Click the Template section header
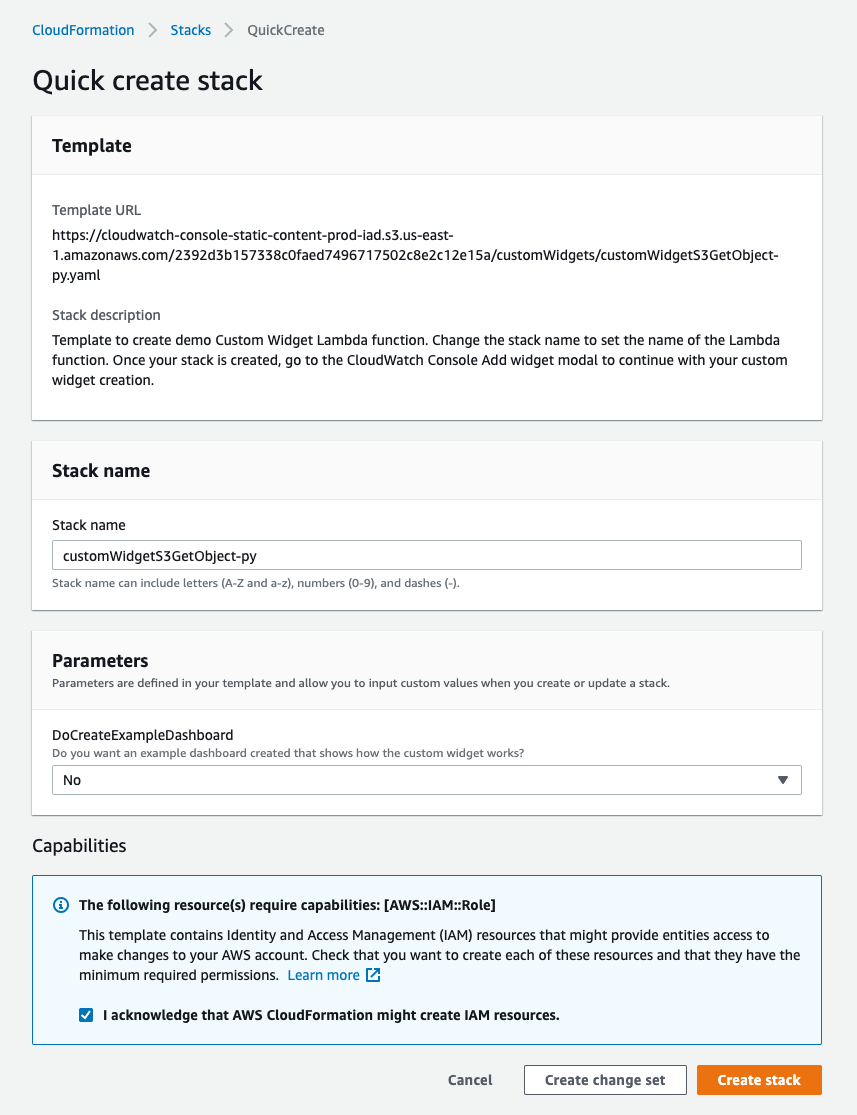Screen dimensions: 857x1115 [x=91, y=145]
